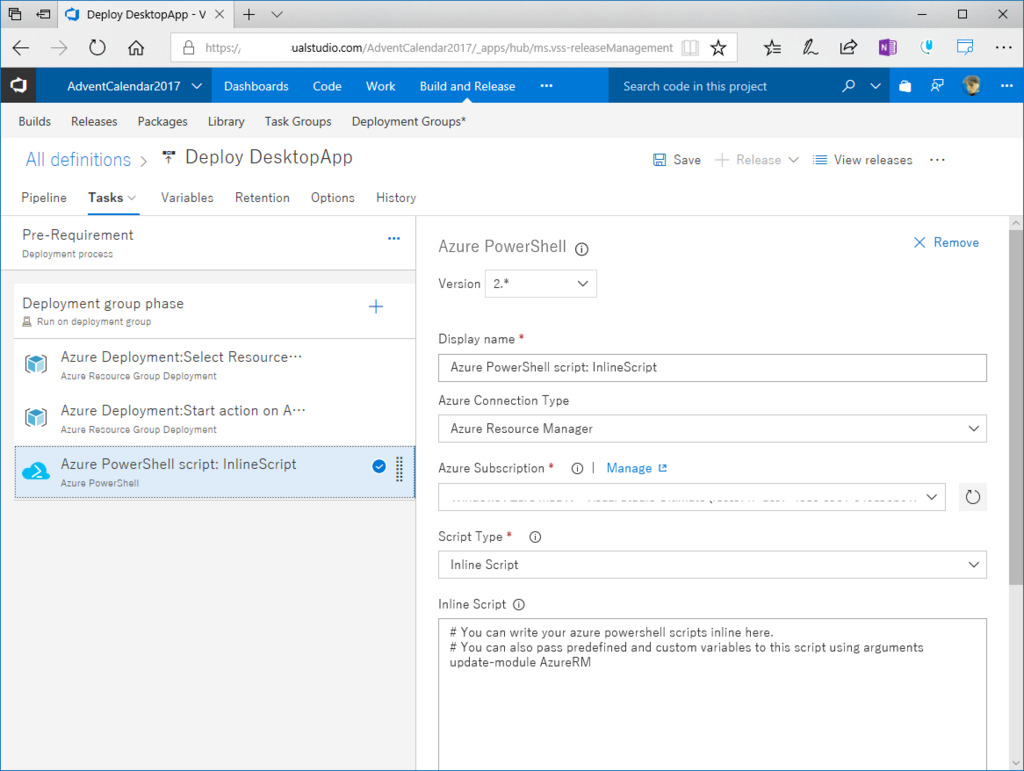
Task: Click View releases button
Action: [862, 160]
